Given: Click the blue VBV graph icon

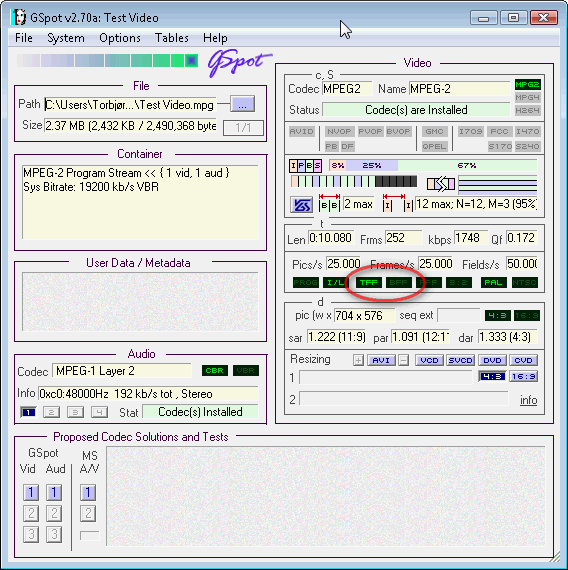Looking at the screenshot, I should [x=301, y=205].
